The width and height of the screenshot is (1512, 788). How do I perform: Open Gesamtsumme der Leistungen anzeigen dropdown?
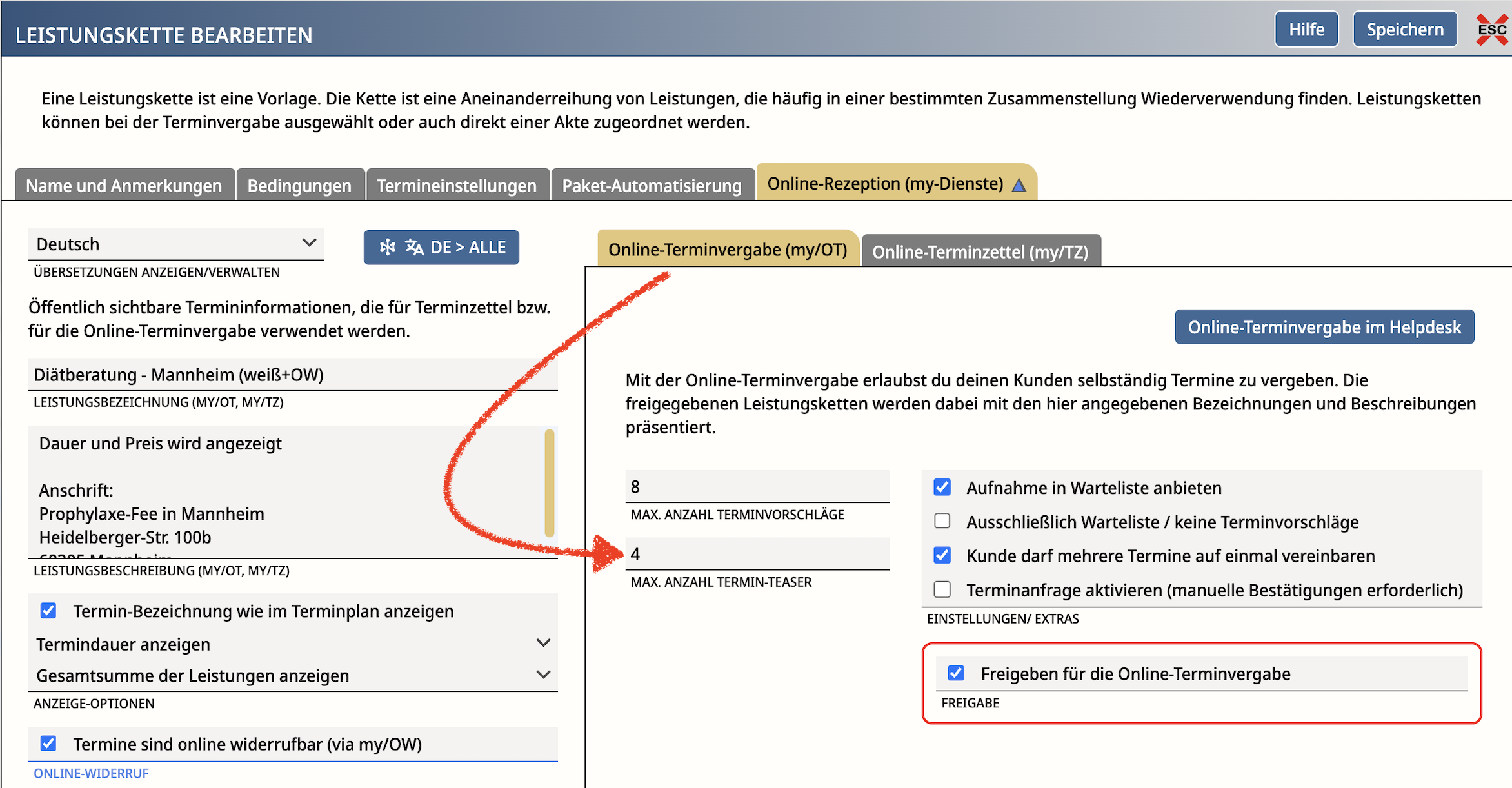293,675
